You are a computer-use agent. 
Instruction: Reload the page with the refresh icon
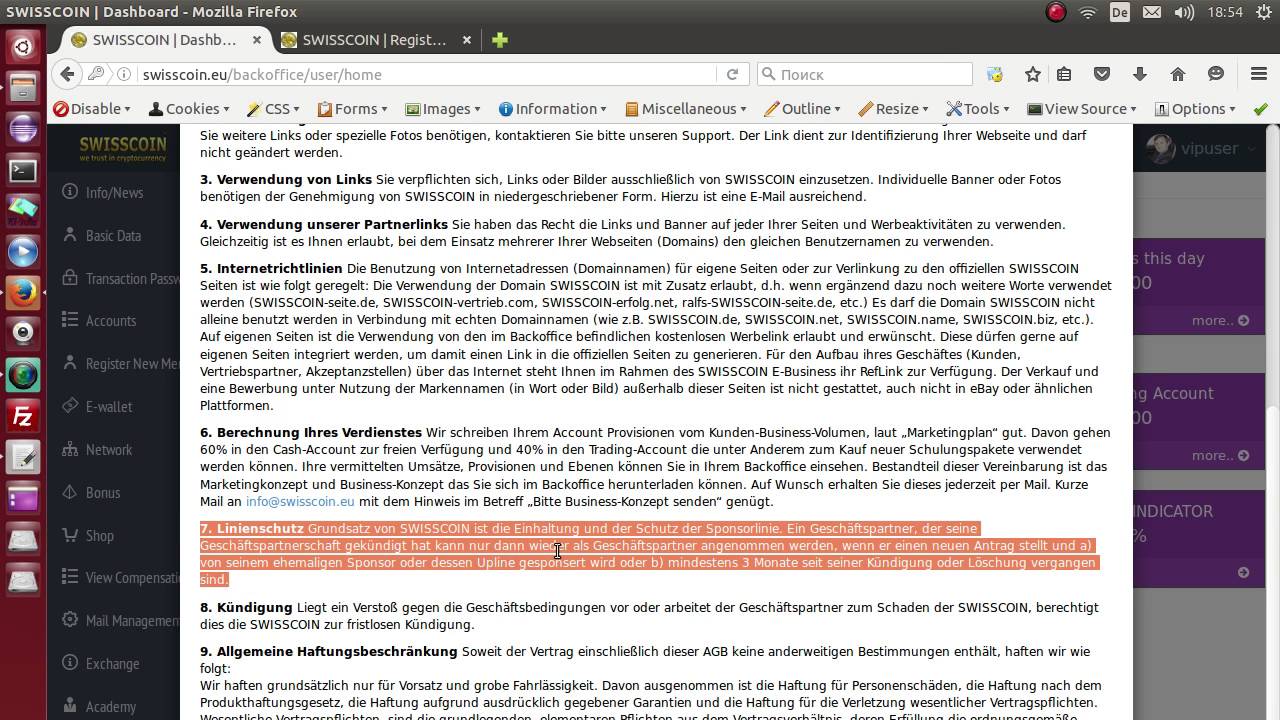coord(732,74)
